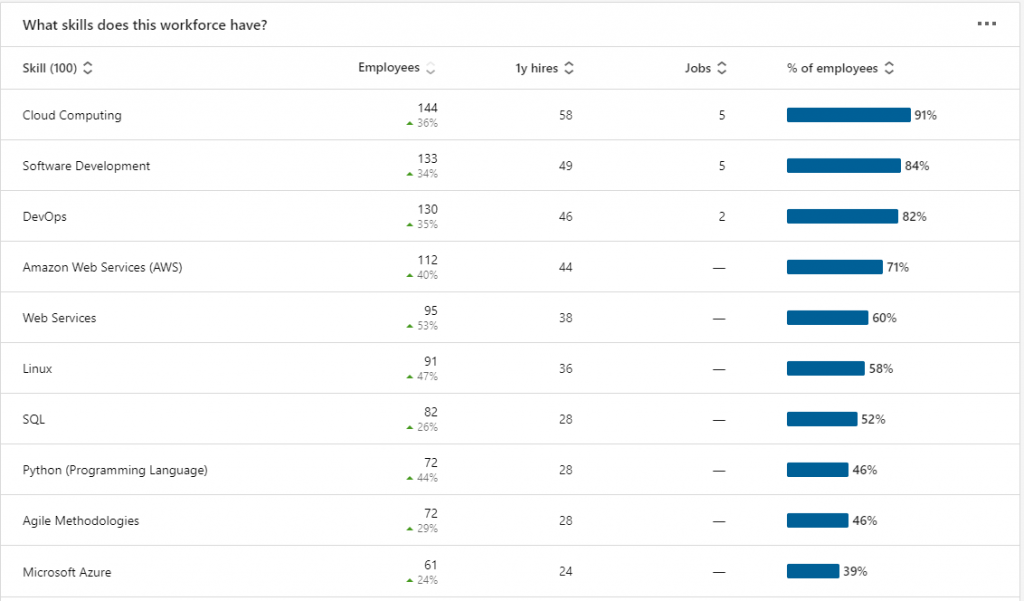
Task: Click the DevOps jobs count 2
Action: 722,217
